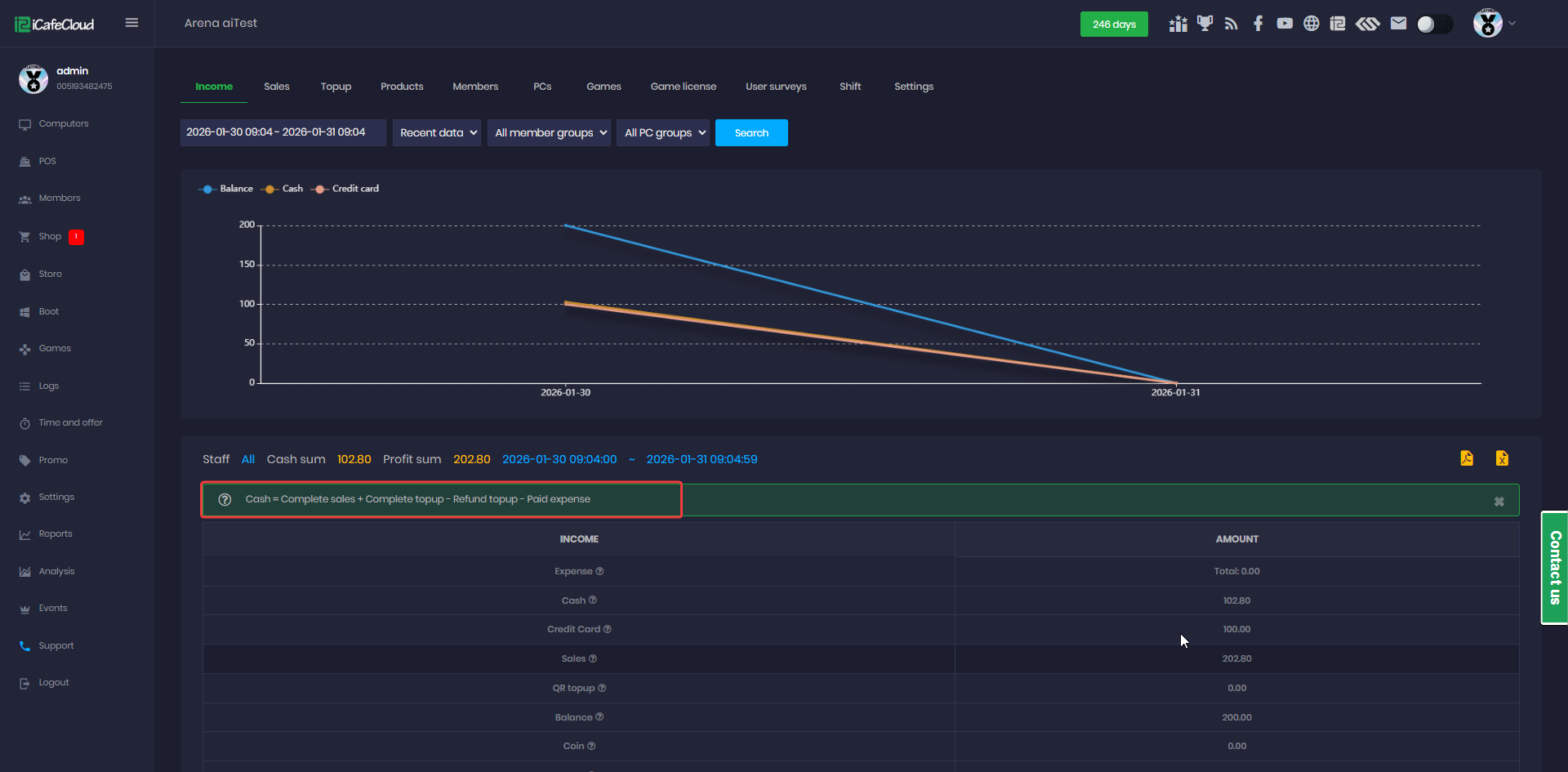The image size is (1568, 772).
Task: Open the YouTube icon in header
Action: [1285, 24]
